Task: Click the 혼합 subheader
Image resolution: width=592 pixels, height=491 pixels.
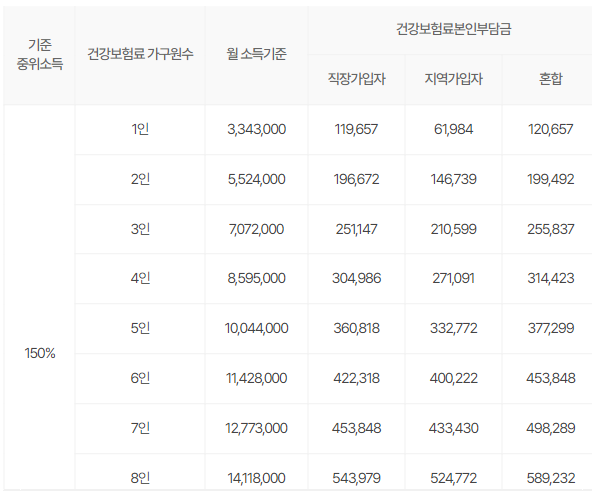Action: [551, 79]
